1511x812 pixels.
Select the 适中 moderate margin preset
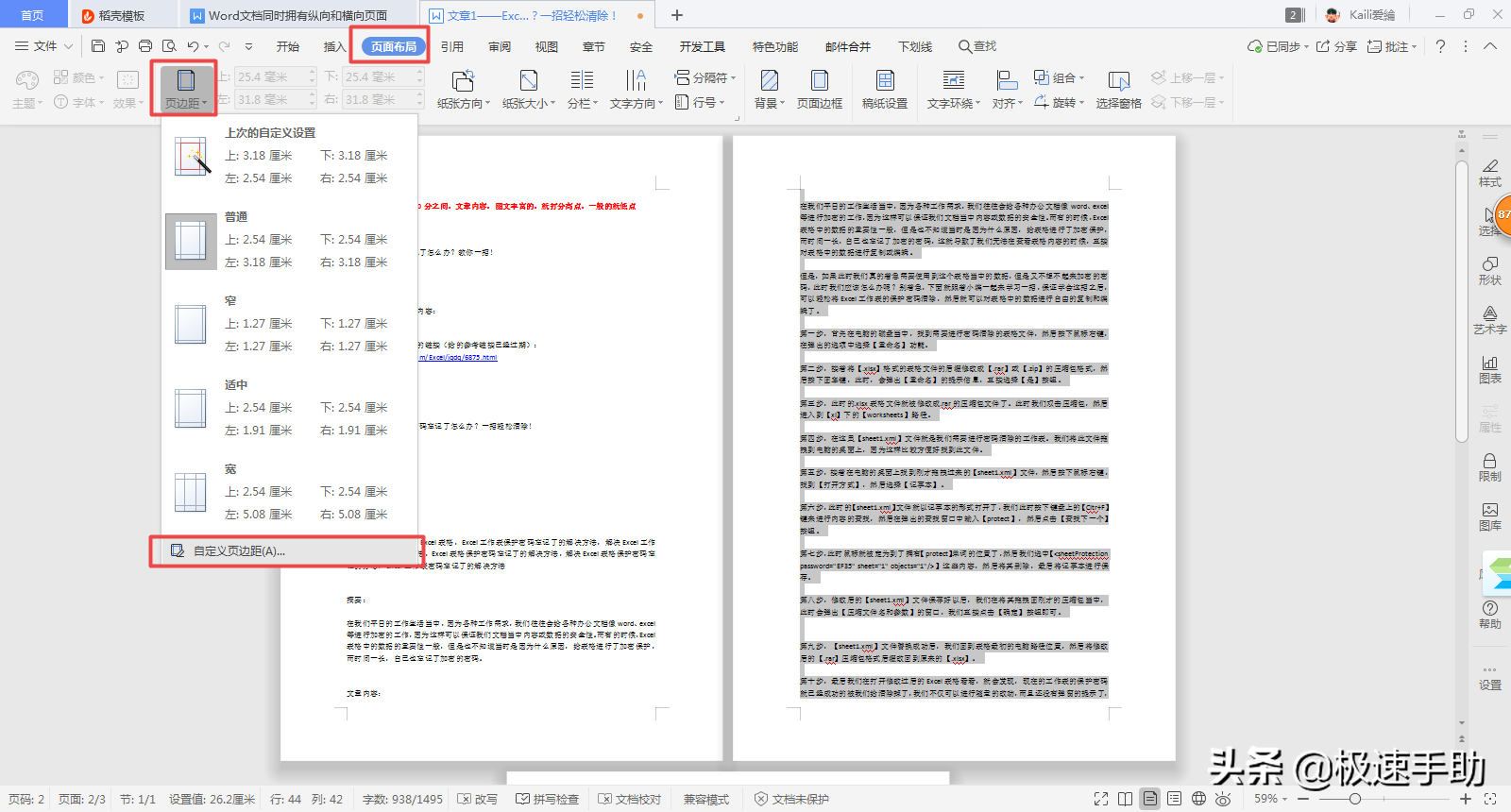click(x=290, y=408)
